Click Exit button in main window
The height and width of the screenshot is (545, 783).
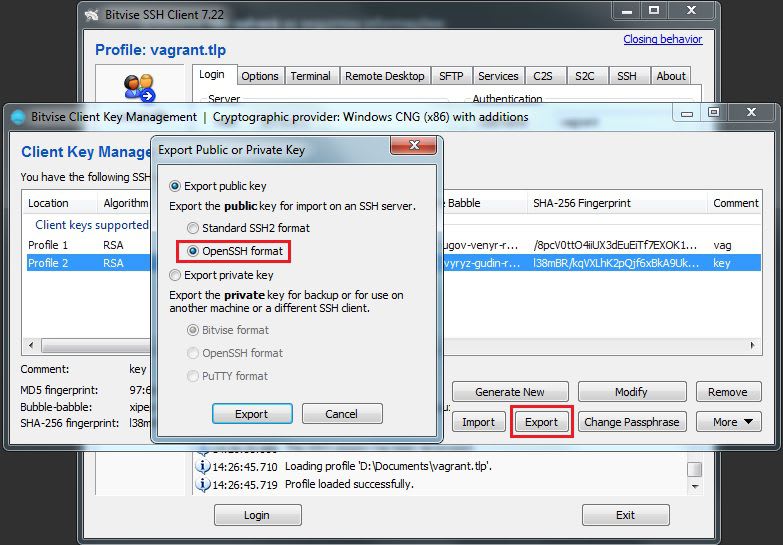(626, 515)
